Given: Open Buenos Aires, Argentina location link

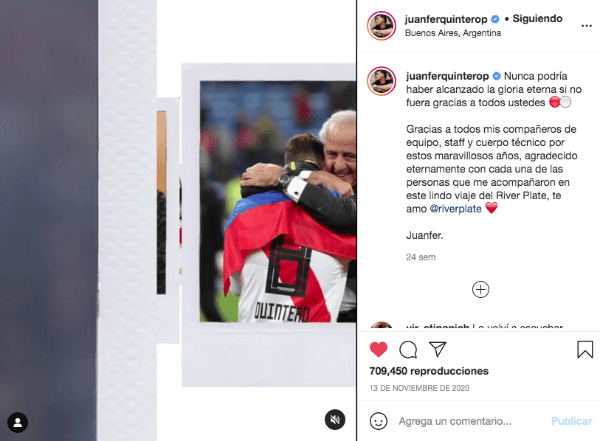Looking at the screenshot, I should click(453, 33).
